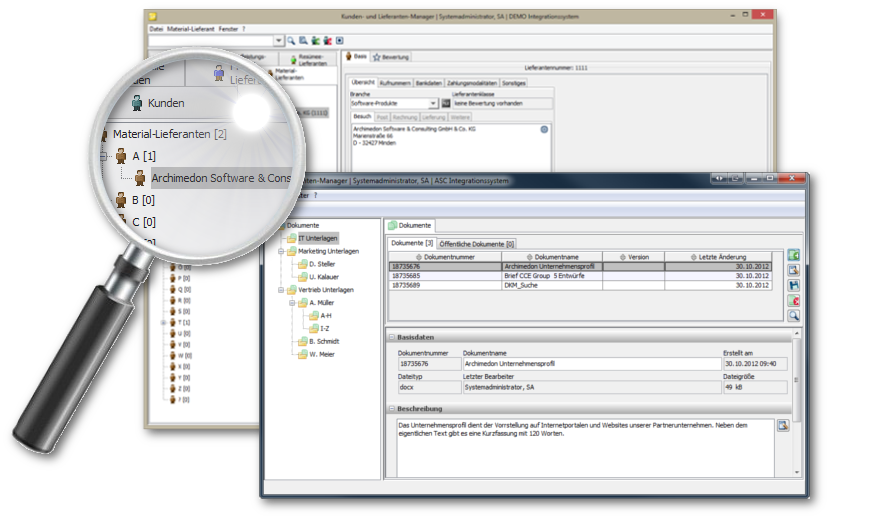Image resolution: width=876 pixels, height=529 pixels.
Task: Open the ? help menu in the back window
Action: (x=244, y=29)
